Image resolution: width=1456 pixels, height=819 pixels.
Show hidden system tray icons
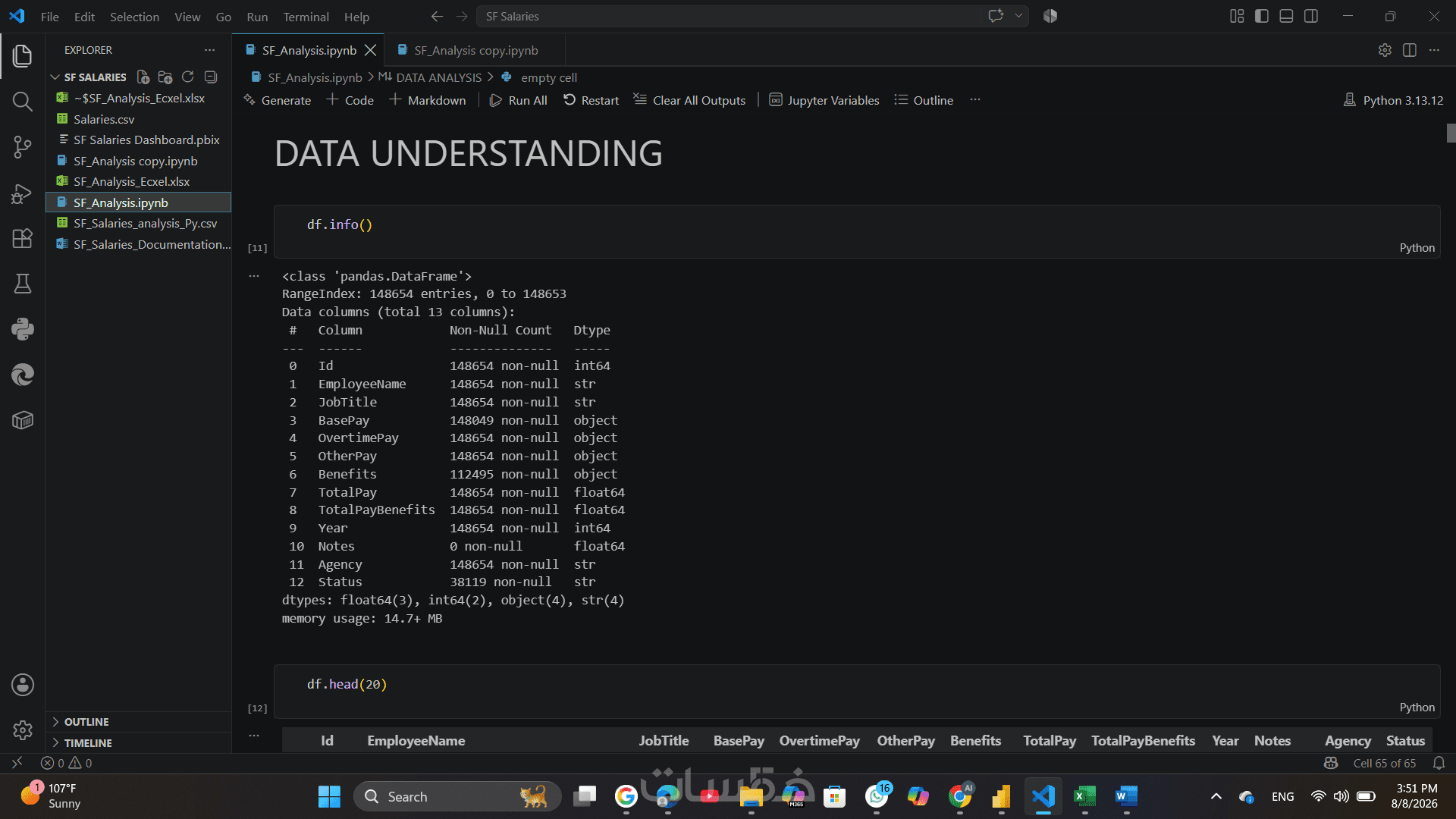click(x=1216, y=796)
